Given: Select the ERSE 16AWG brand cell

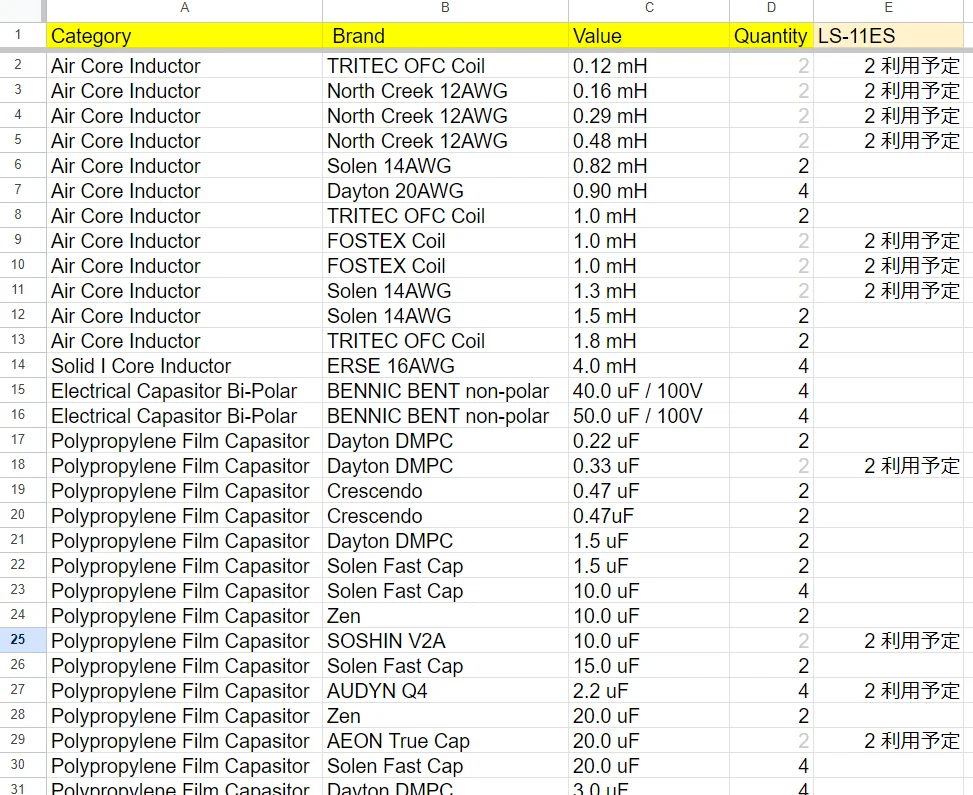Looking at the screenshot, I should point(445,366).
